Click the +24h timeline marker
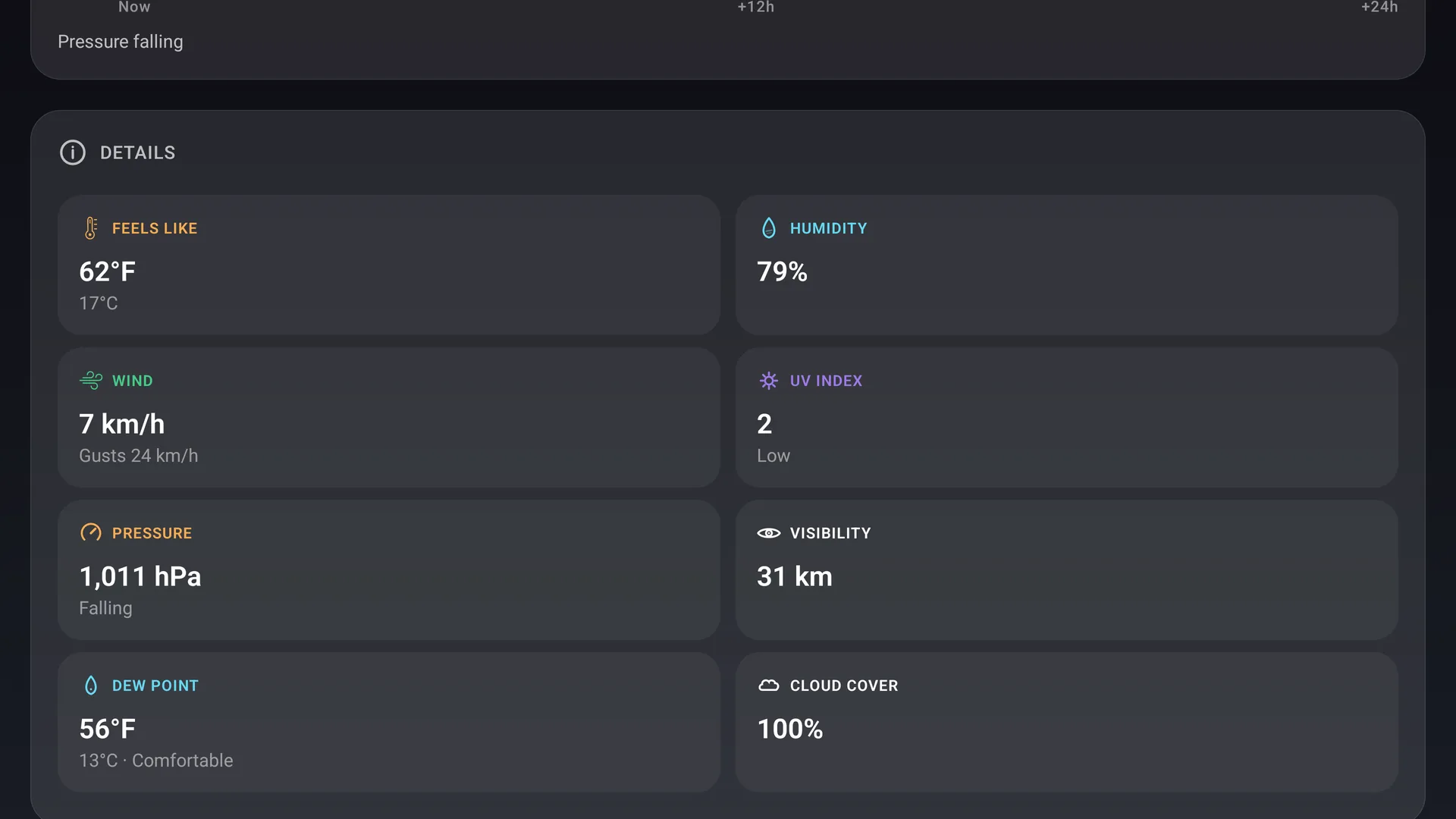Viewport: 1456px width, 819px height. (1379, 7)
